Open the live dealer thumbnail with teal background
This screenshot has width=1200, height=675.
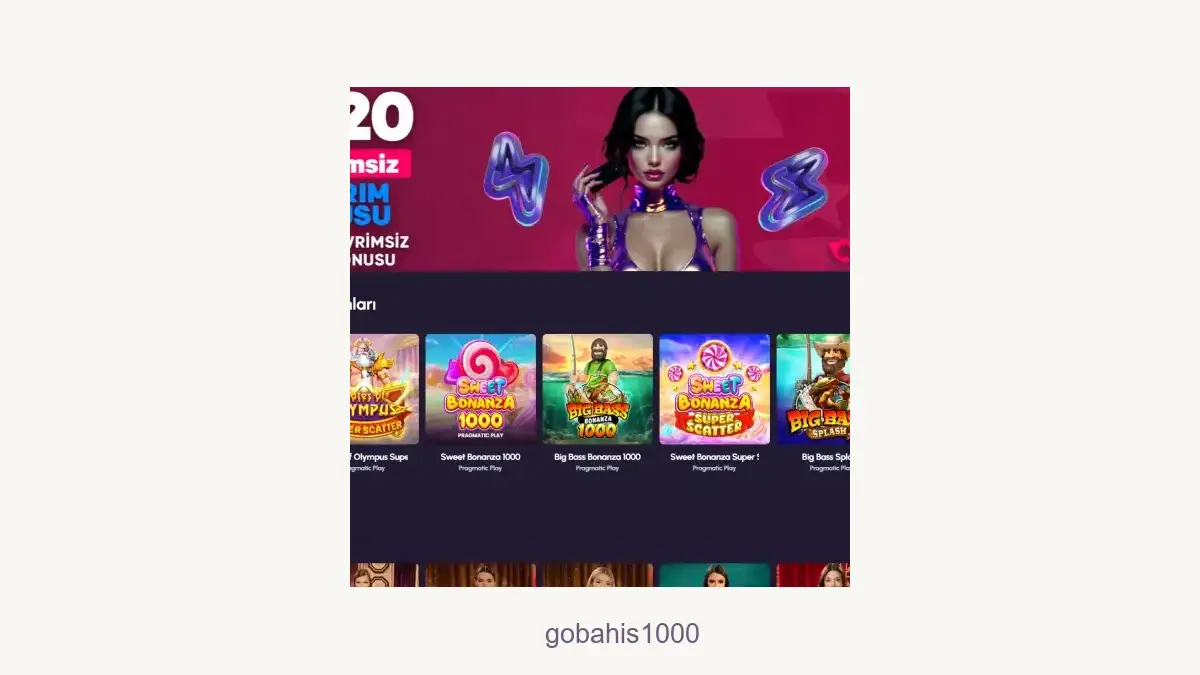tap(715, 575)
